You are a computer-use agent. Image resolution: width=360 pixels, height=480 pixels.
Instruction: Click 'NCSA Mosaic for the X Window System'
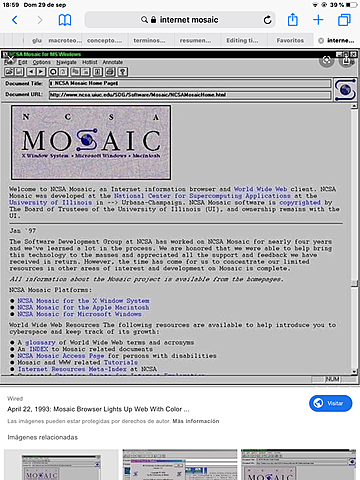pos(83,301)
